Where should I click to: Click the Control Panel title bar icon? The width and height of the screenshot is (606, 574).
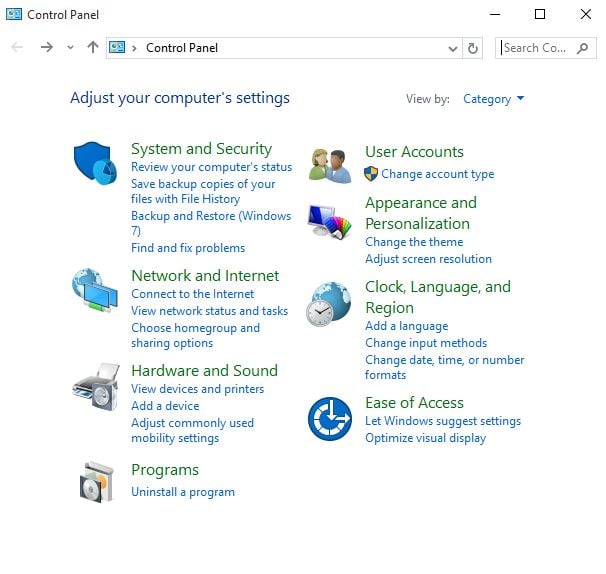[14, 15]
